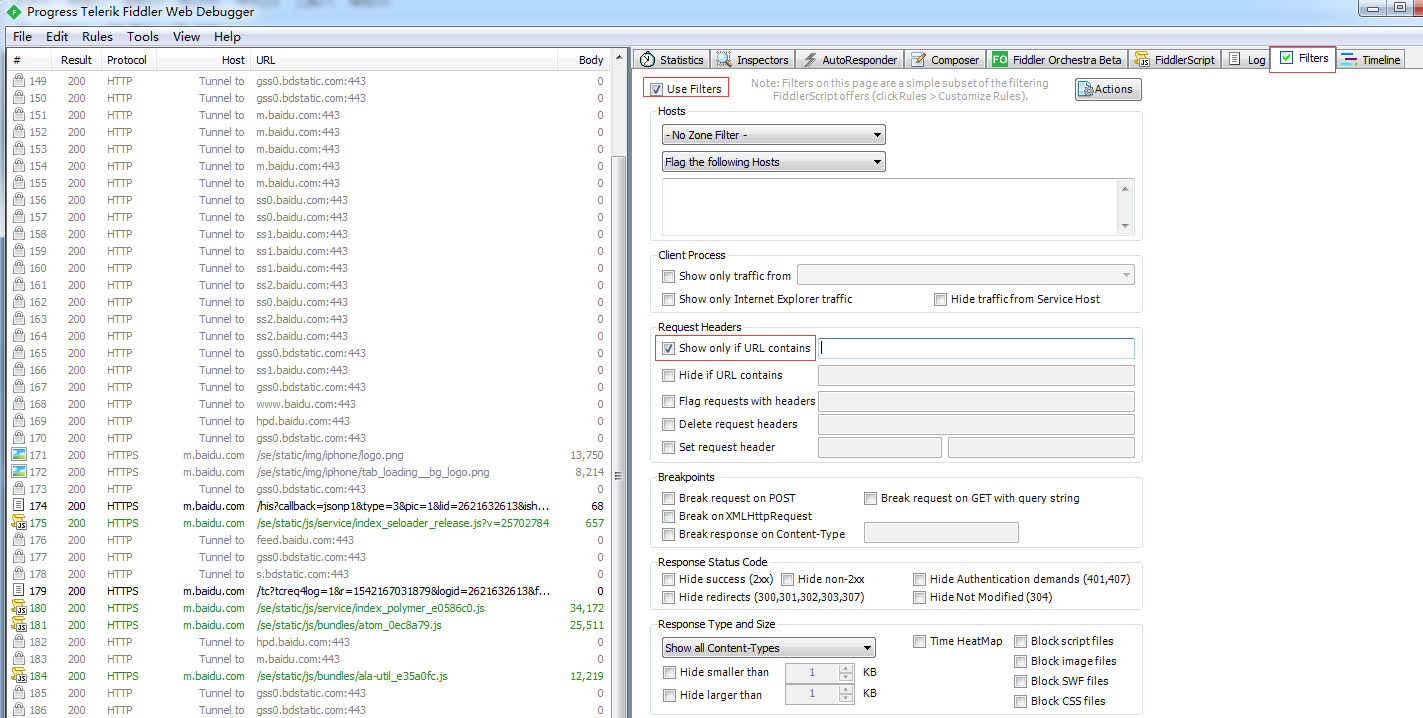Image resolution: width=1423 pixels, height=718 pixels.
Task: Check Show only Internet Explorer traffic
Action: coord(669,299)
